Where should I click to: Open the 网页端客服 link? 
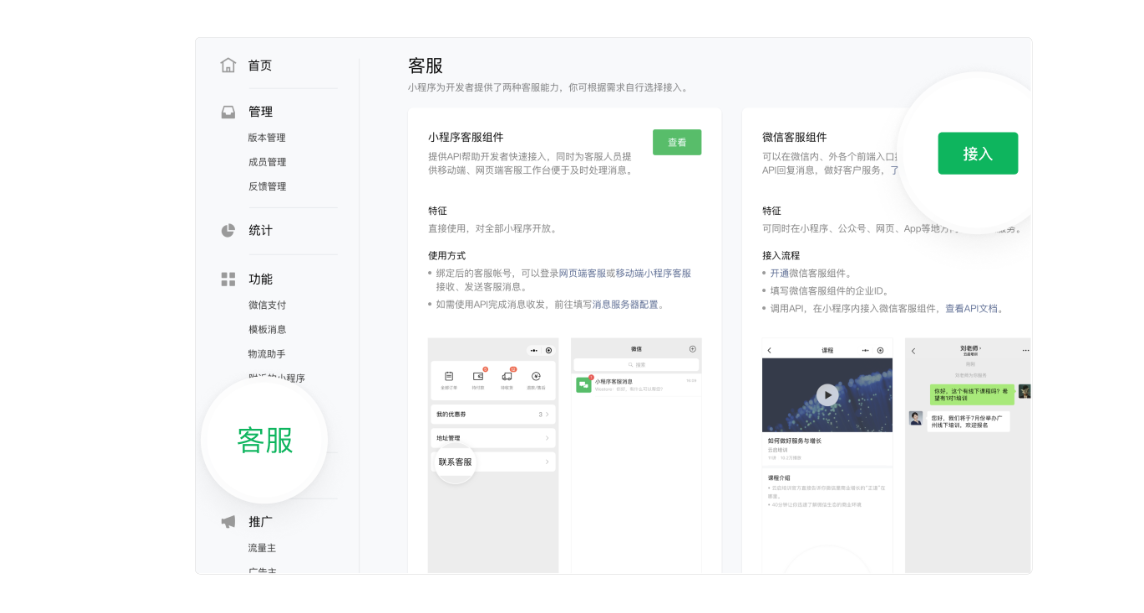pyautogui.click(x=581, y=273)
